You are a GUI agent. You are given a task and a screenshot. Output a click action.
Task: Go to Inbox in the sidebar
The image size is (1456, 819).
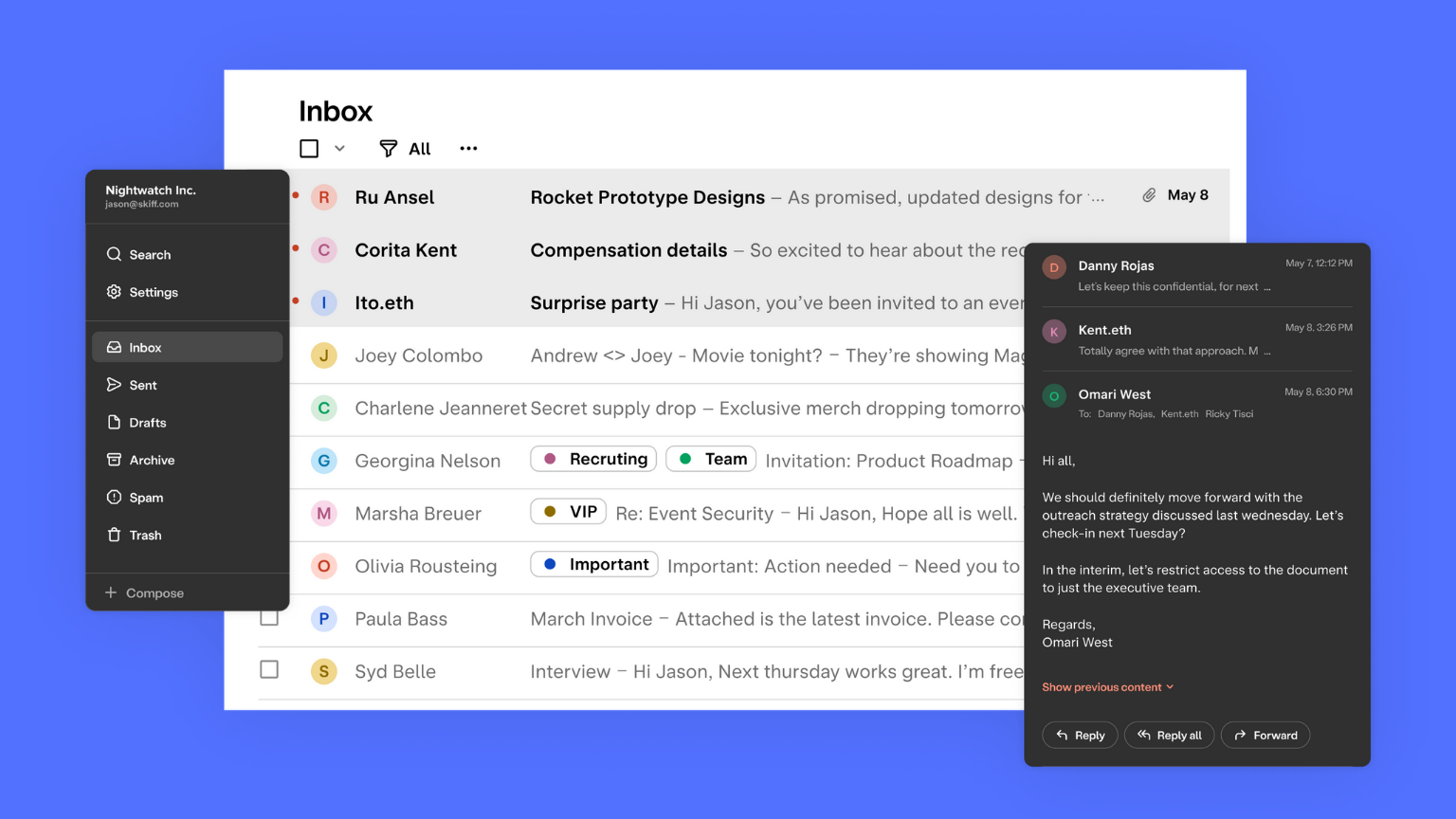[x=188, y=347]
